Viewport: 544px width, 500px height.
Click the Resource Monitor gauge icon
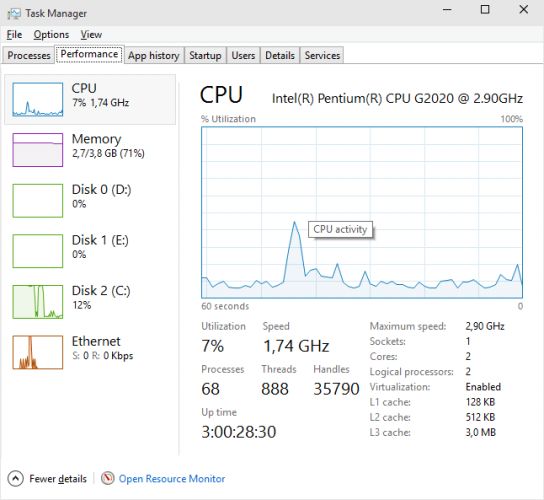108,478
